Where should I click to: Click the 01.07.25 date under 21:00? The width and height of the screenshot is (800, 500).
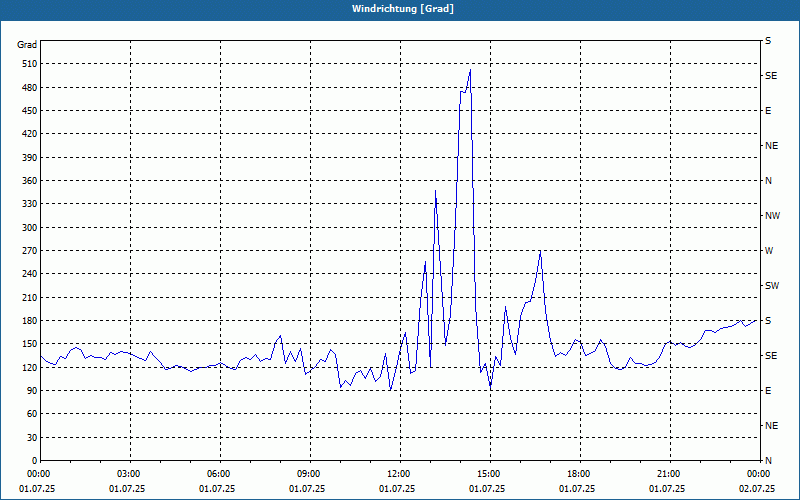pos(667,489)
